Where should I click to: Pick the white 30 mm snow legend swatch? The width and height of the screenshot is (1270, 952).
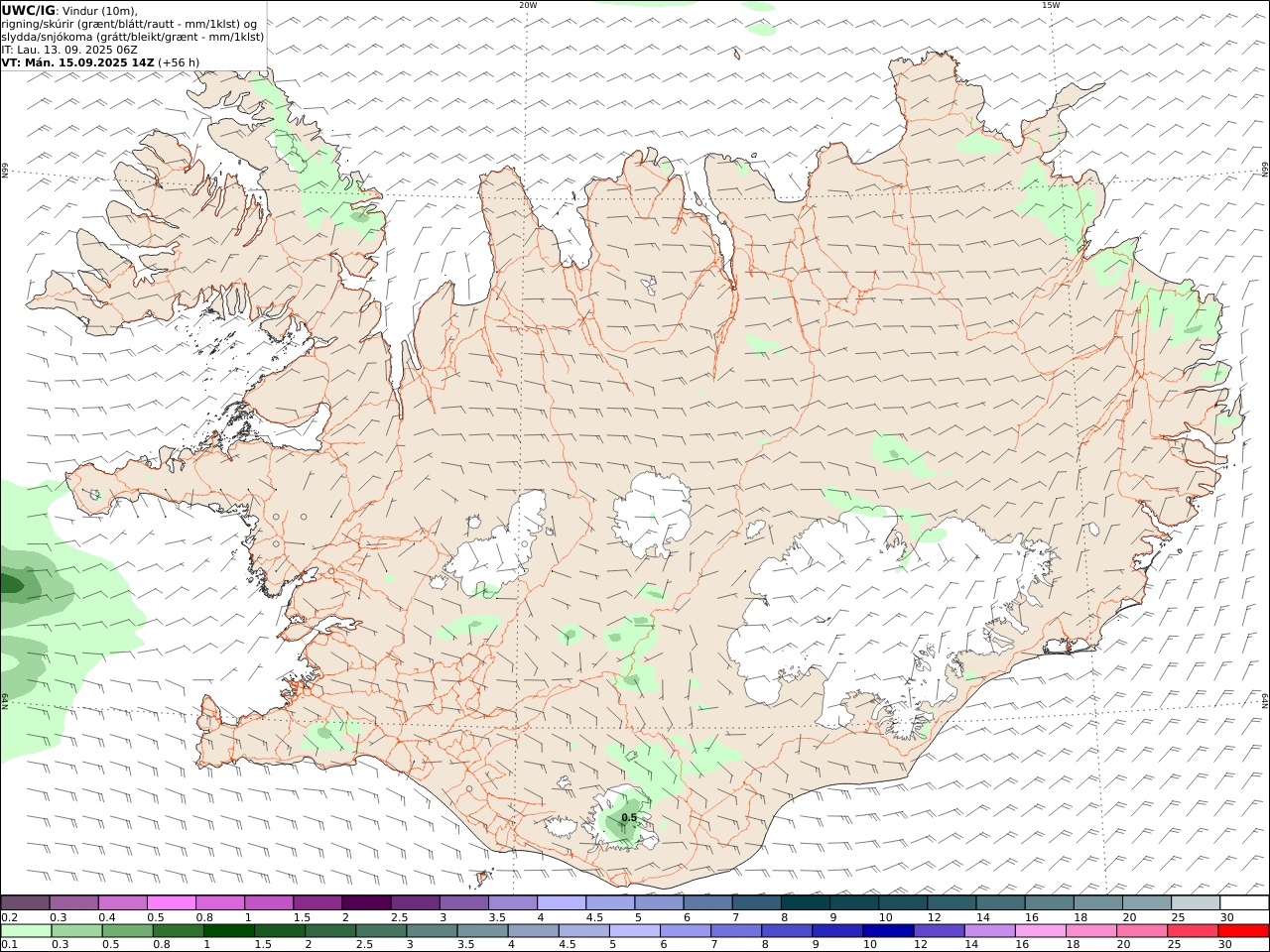pyautogui.click(x=1244, y=902)
